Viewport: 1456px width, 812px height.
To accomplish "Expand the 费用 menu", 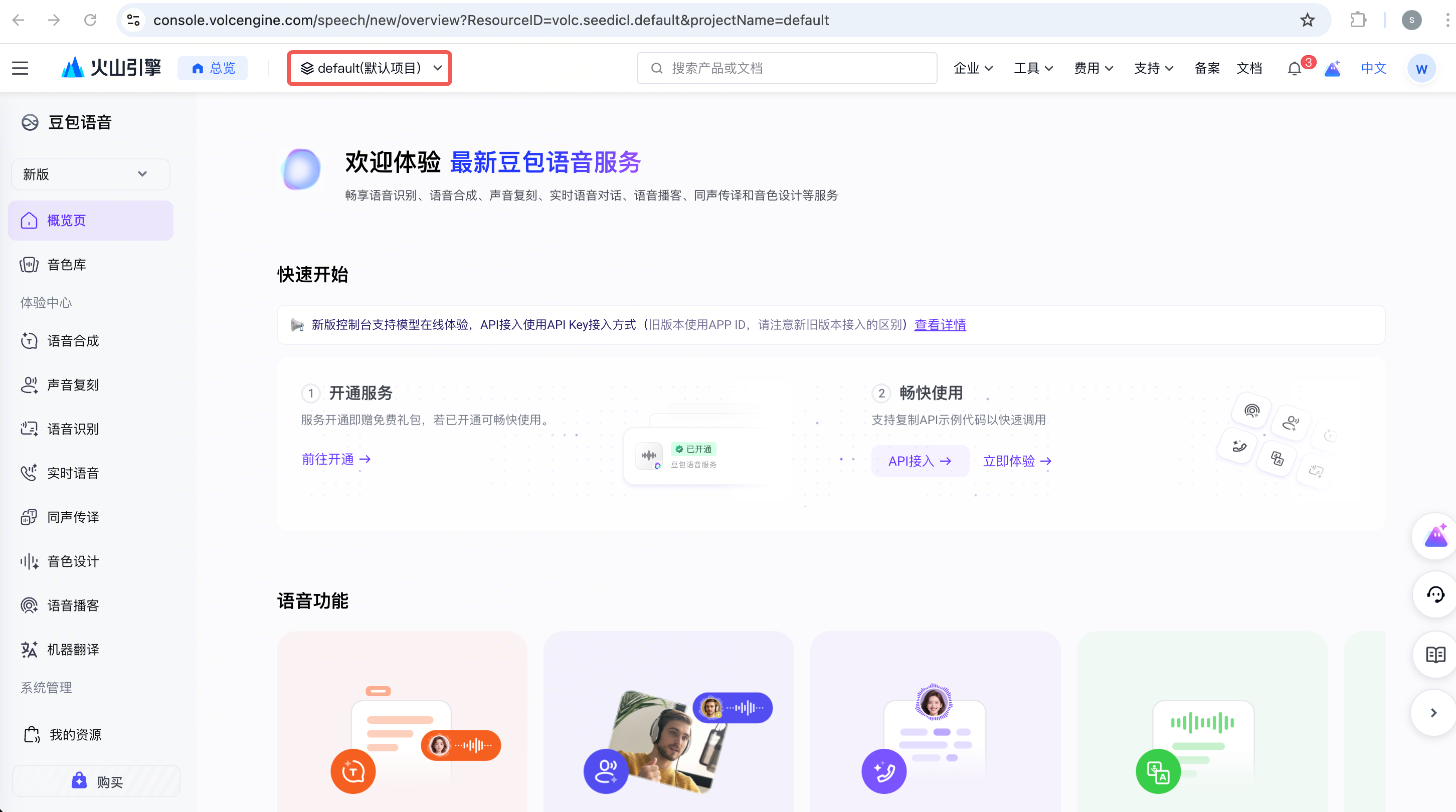I will (1093, 68).
